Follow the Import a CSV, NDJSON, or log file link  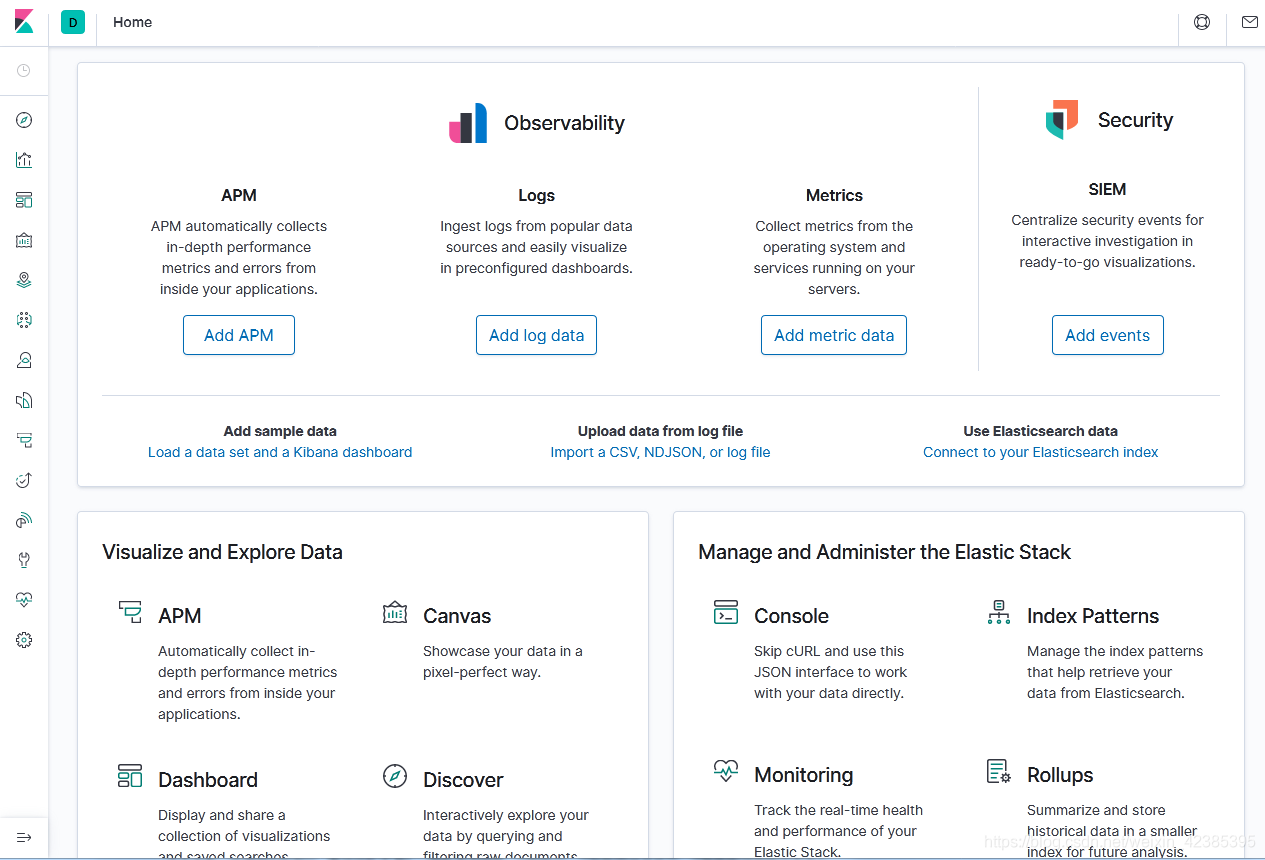click(x=660, y=452)
